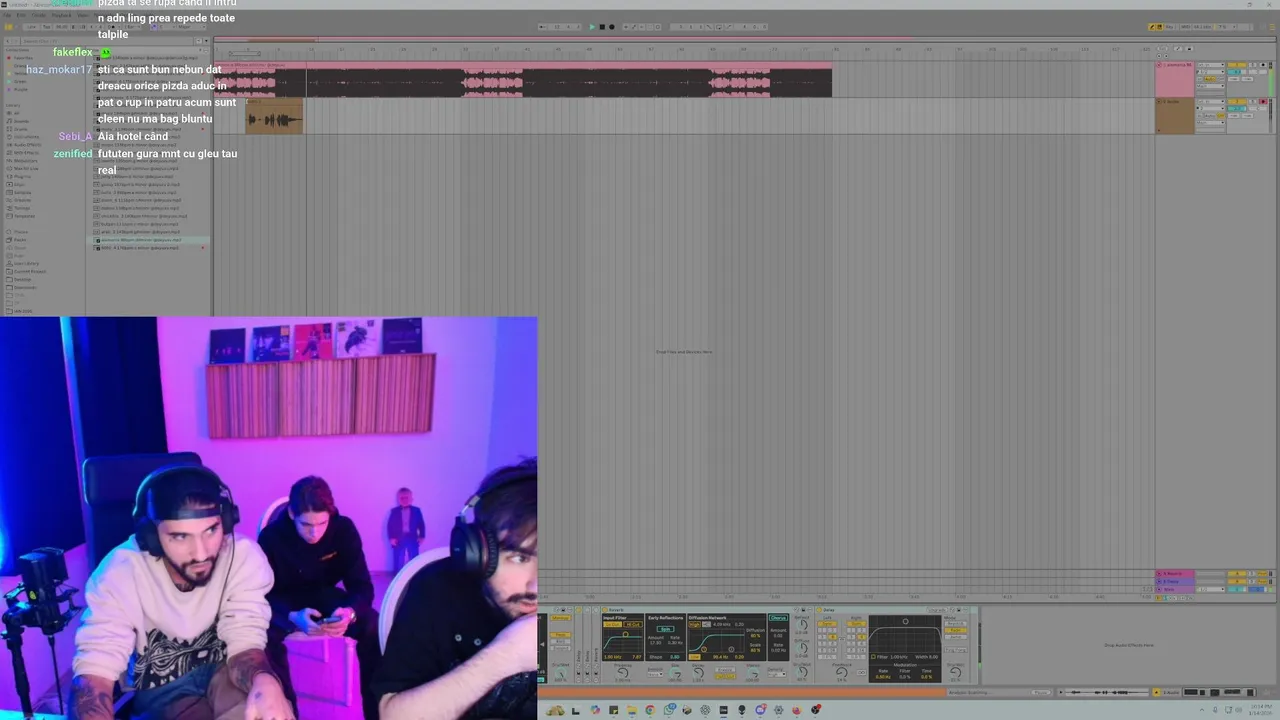Click the Reverb Decay knob
Image resolution: width=1280 pixels, height=720 pixels.
click(698, 673)
